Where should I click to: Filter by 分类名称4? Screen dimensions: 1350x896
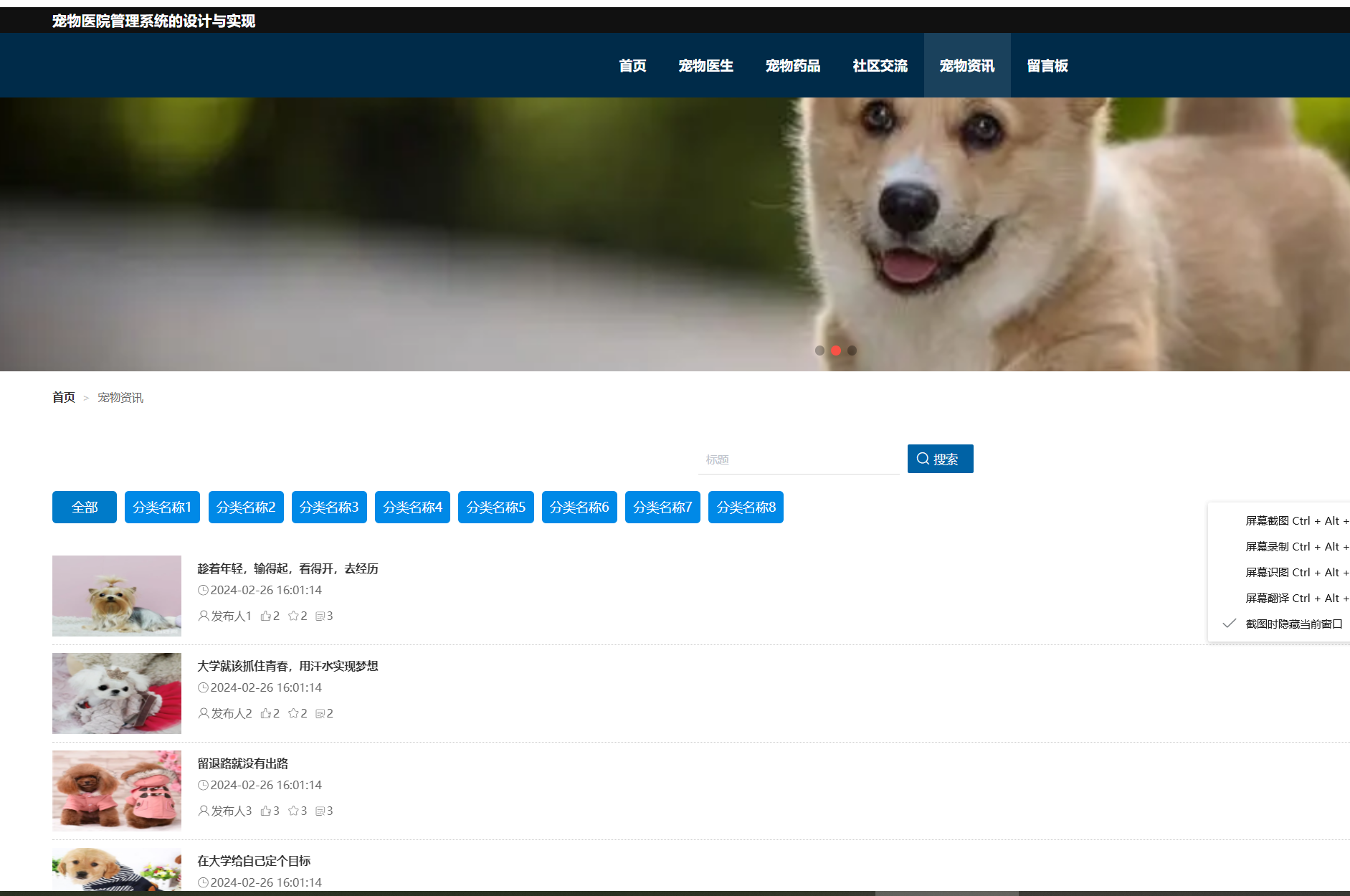412,507
